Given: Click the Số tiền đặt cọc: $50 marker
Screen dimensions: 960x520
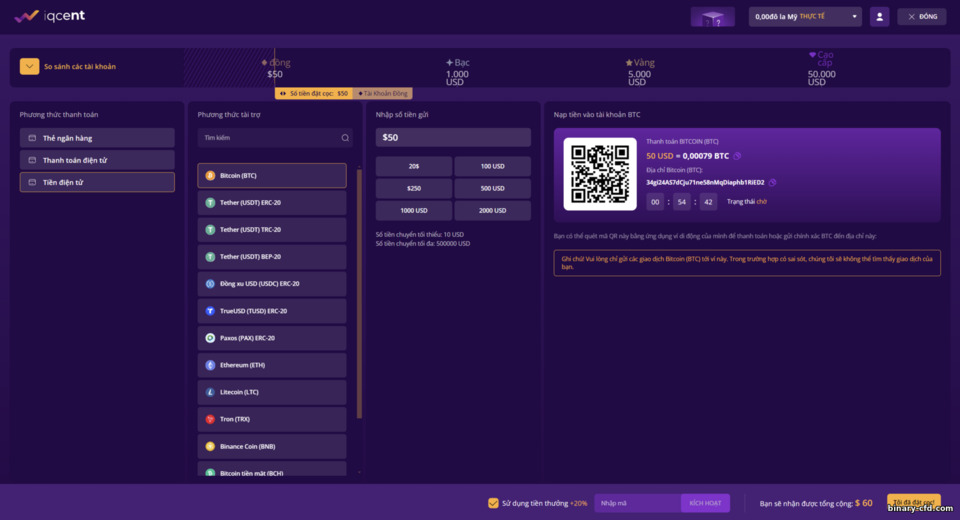Looking at the screenshot, I should (313, 93).
